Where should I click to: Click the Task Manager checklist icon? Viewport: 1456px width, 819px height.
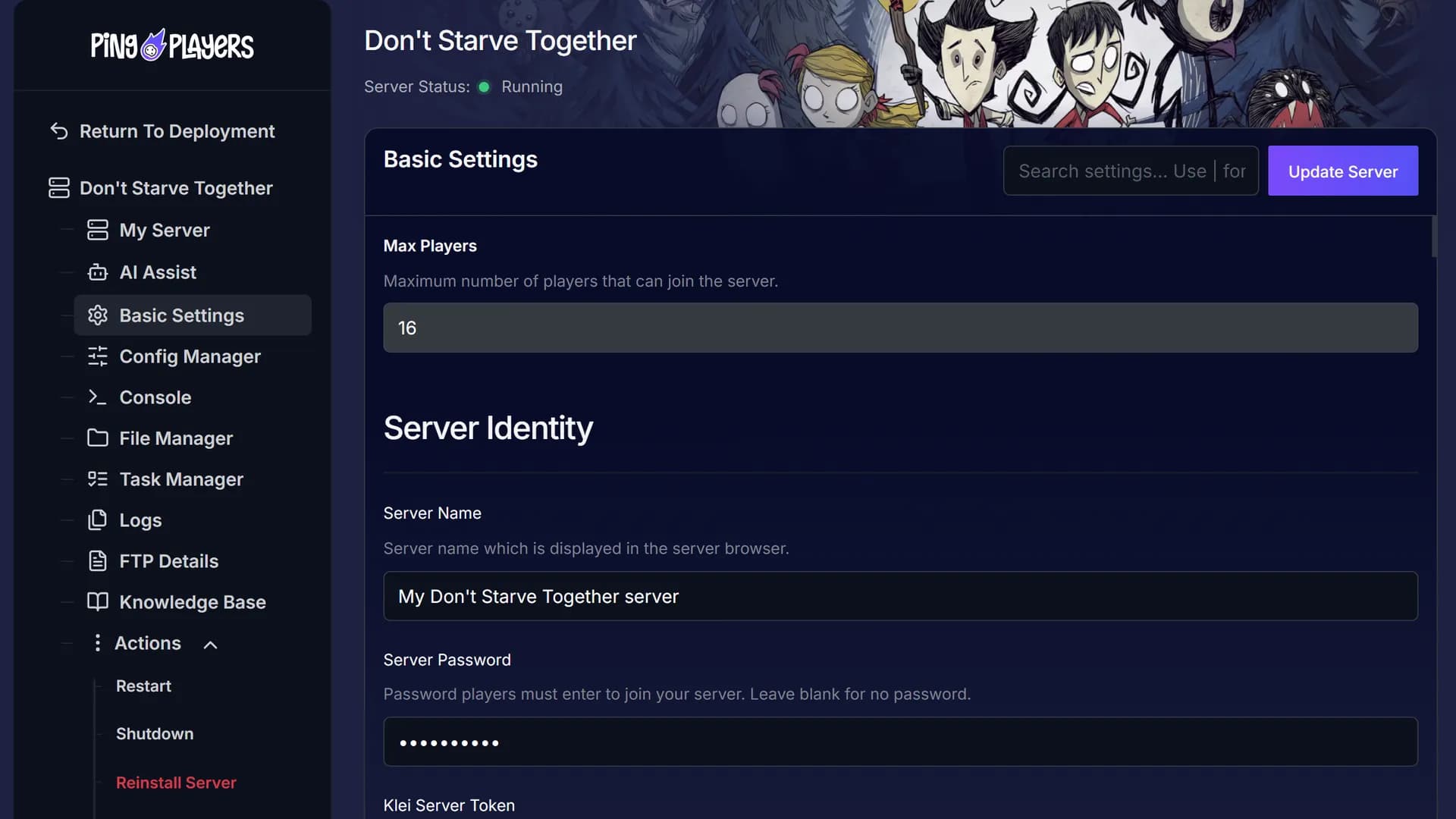98,479
